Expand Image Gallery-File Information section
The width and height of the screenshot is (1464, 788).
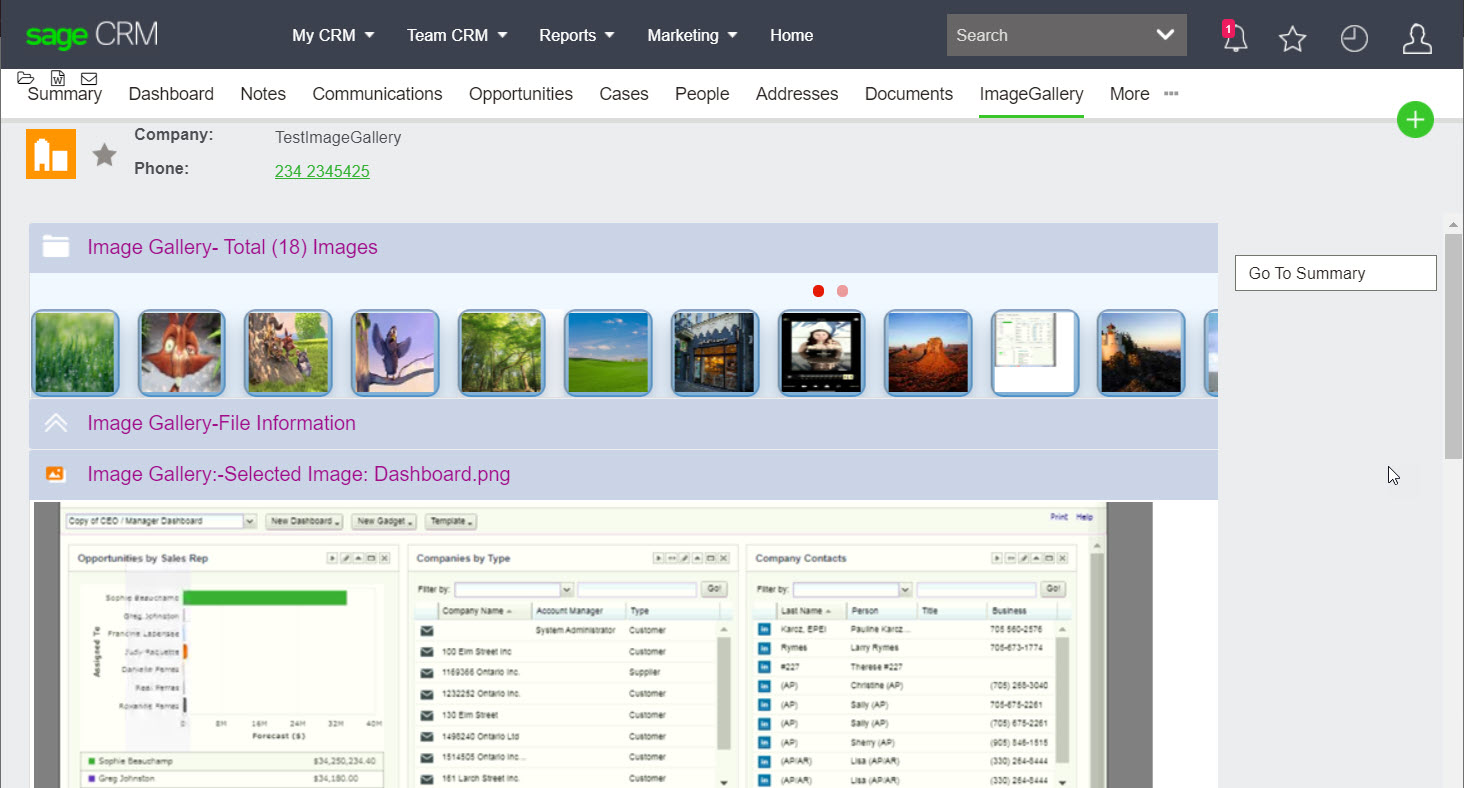[x=56, y=423]
